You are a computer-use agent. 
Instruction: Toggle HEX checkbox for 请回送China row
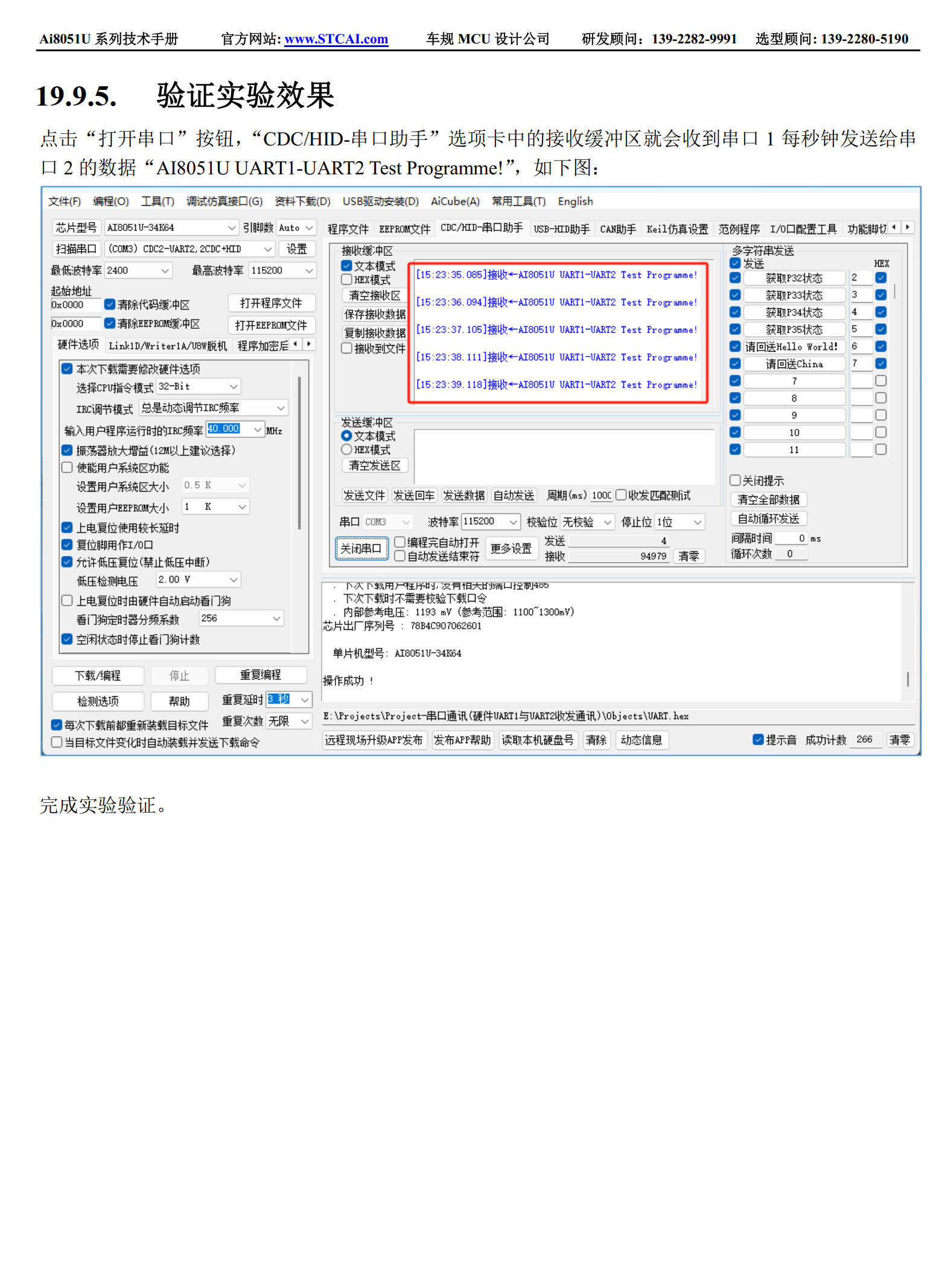click(x=881, y=364)
